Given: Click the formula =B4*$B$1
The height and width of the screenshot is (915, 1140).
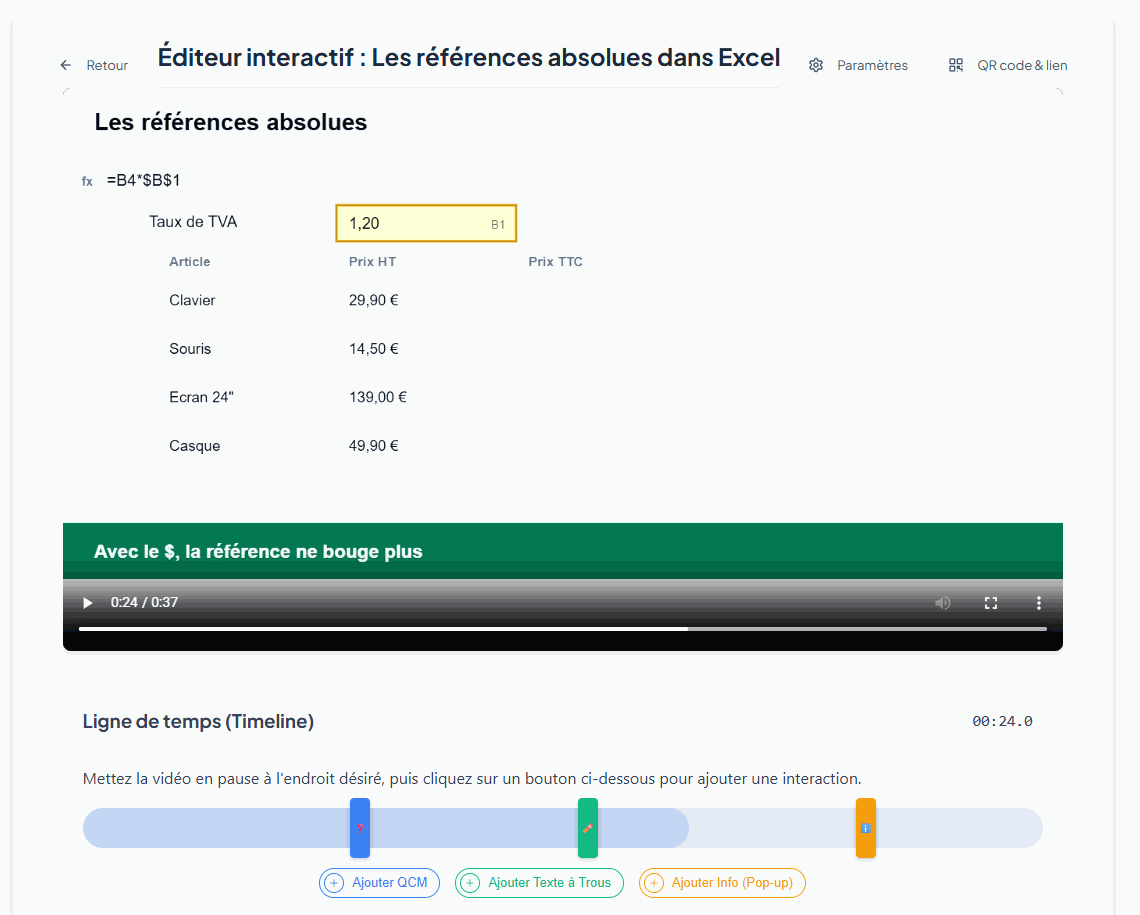Looking at the screenshot, I should (143, 180).
